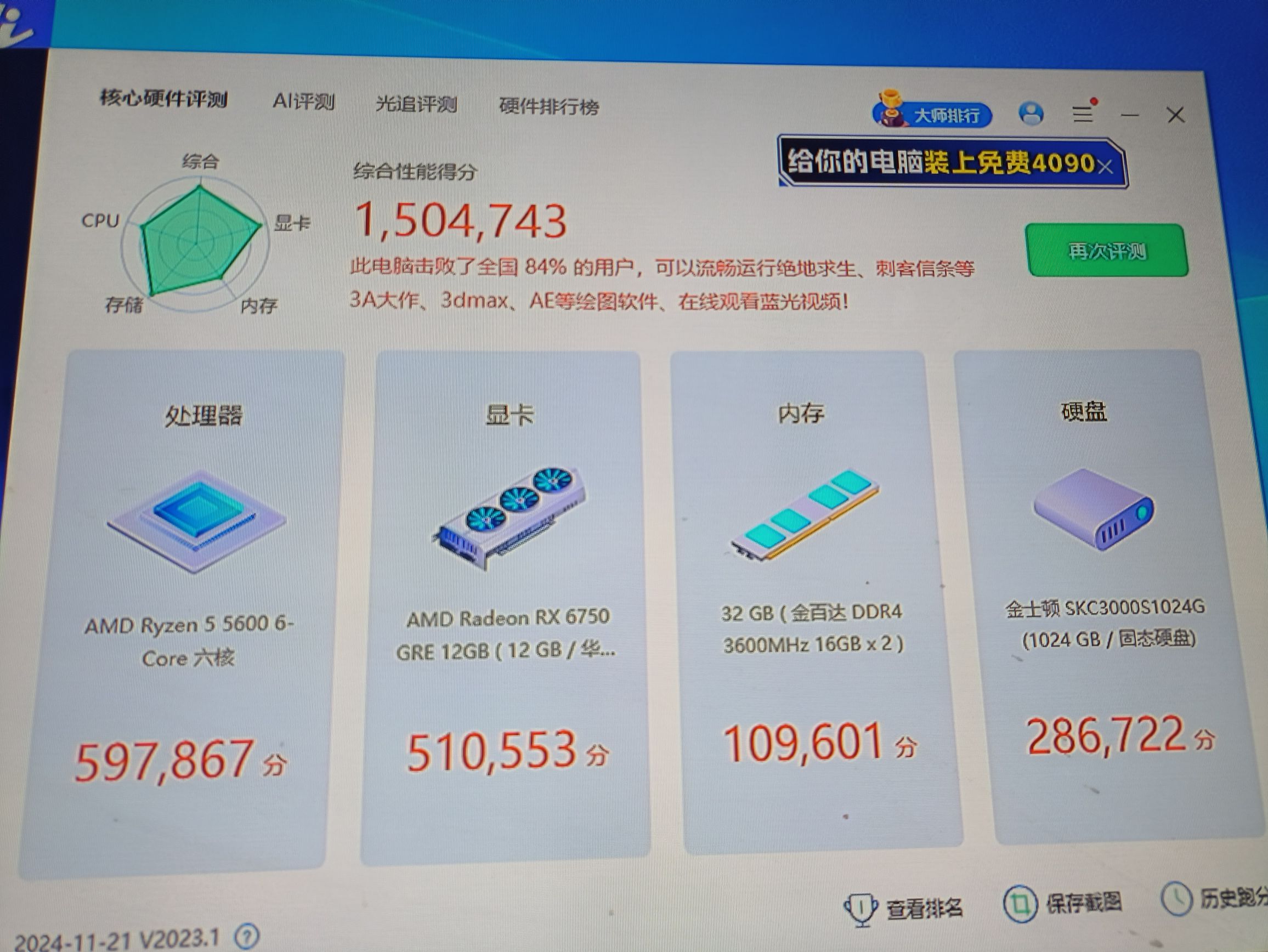Click the 显卡 radar axis label
Viewport: 1268px width, 952px height.
(292, 223)
